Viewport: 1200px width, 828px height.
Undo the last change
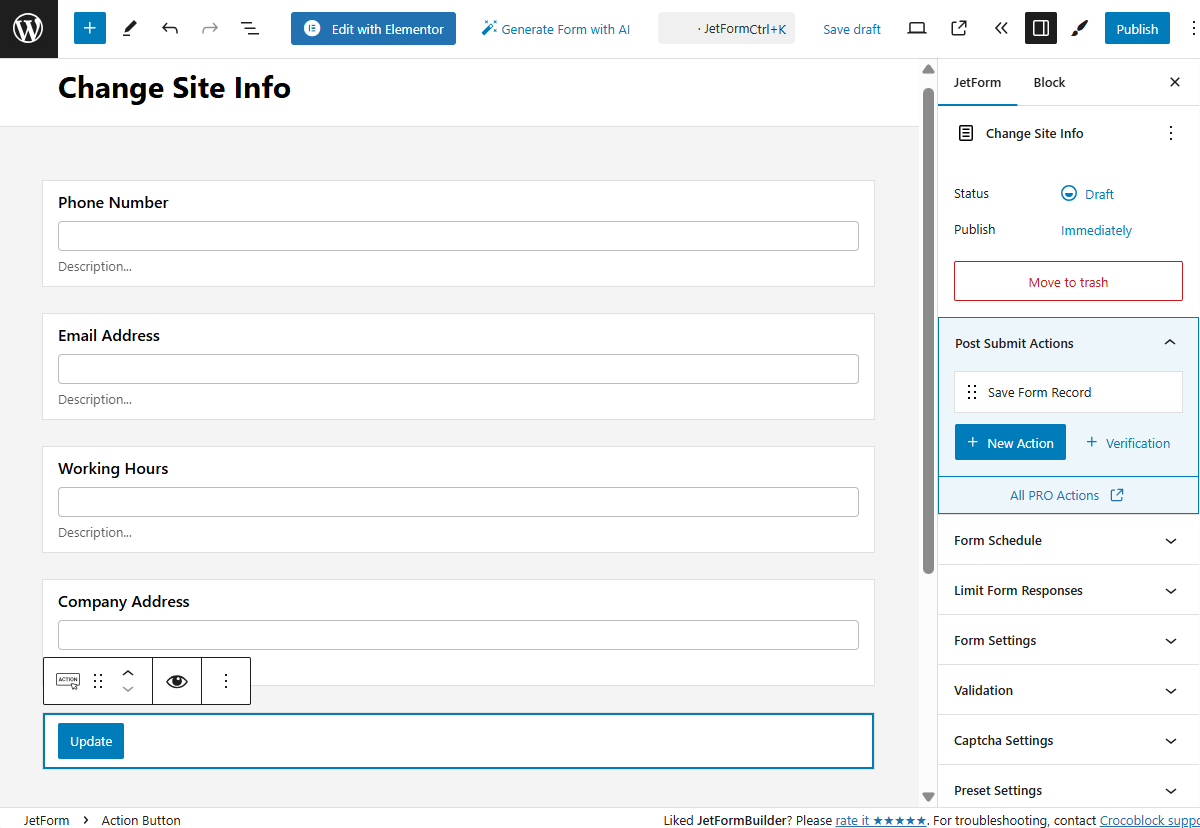tap(169, 28)
